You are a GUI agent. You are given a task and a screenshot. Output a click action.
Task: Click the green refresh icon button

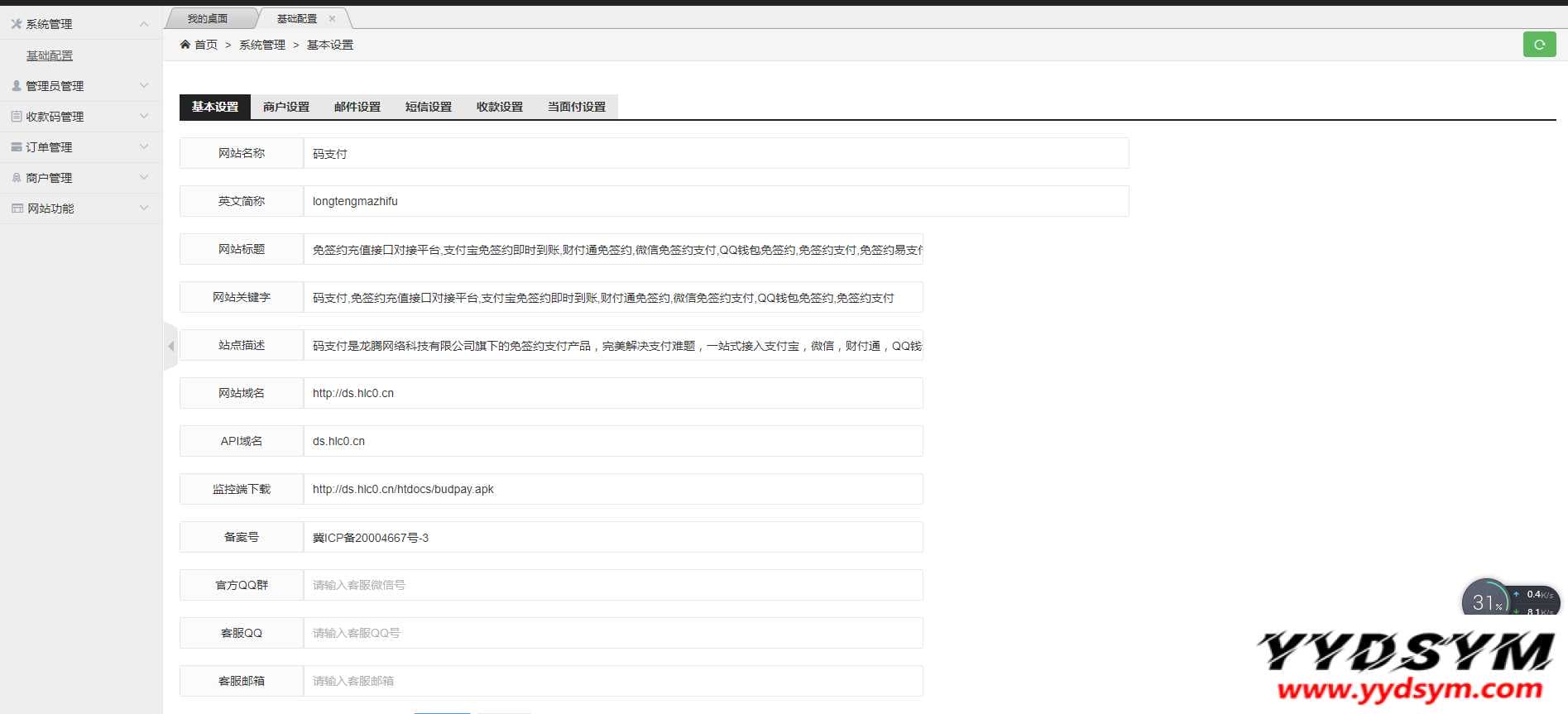point(1539,45)
